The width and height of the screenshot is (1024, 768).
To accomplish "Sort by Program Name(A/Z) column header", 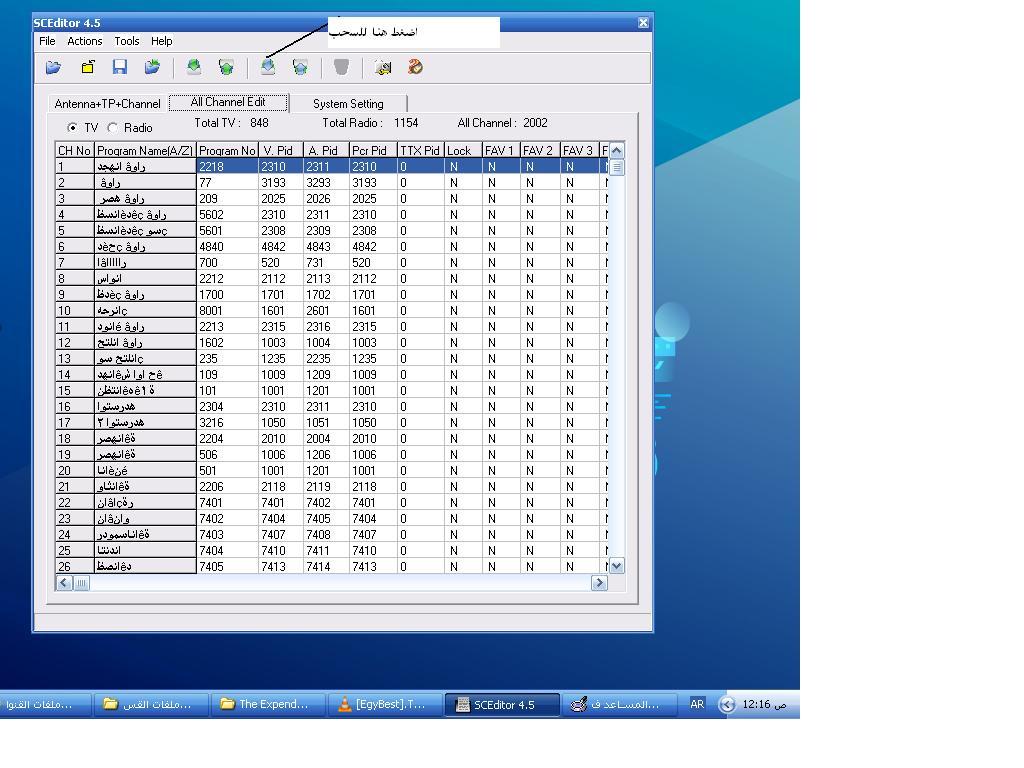I will click(x=145, y=150).
